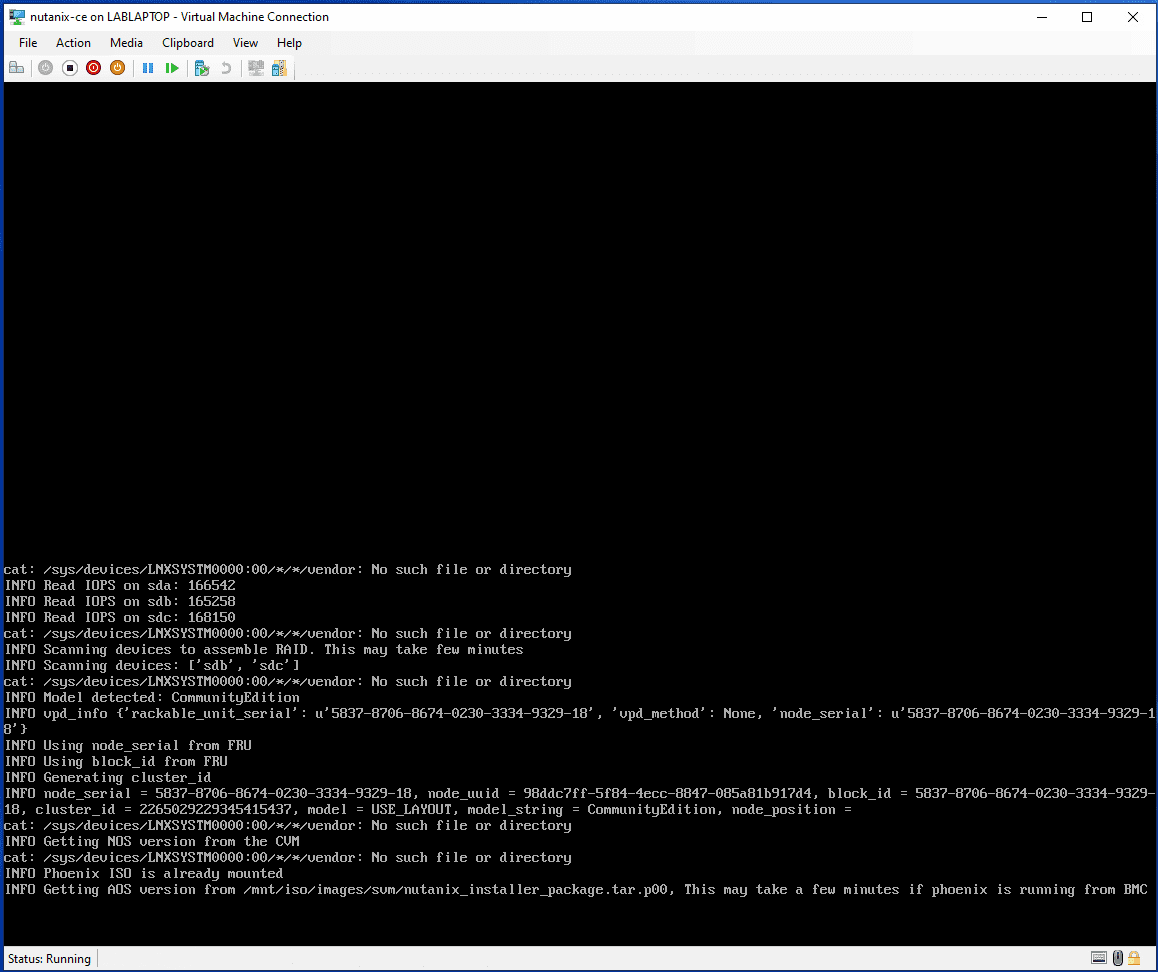
Task: Reset the VM using the green play icon
Action: click(x=172, y=68)
